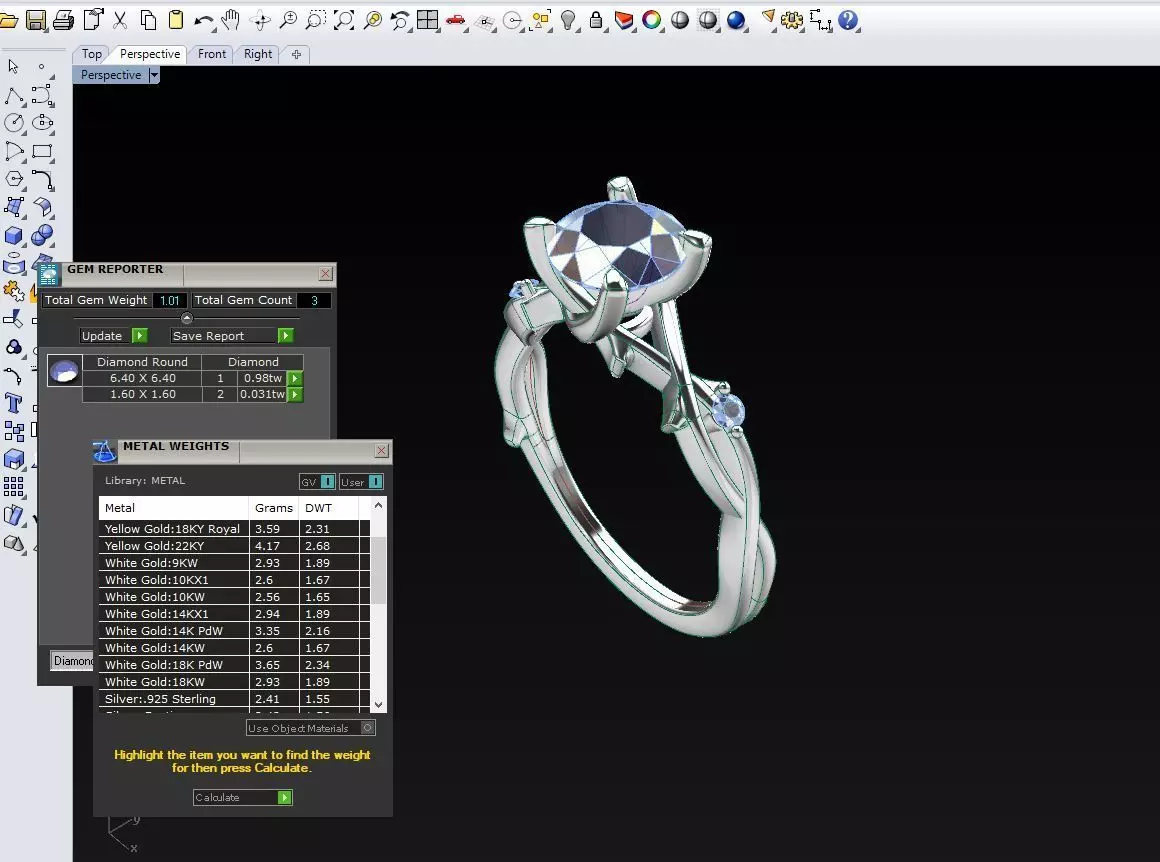1160x862 pixels.
Task: Add a new viewport tab with plus
Action: [296, 54]
